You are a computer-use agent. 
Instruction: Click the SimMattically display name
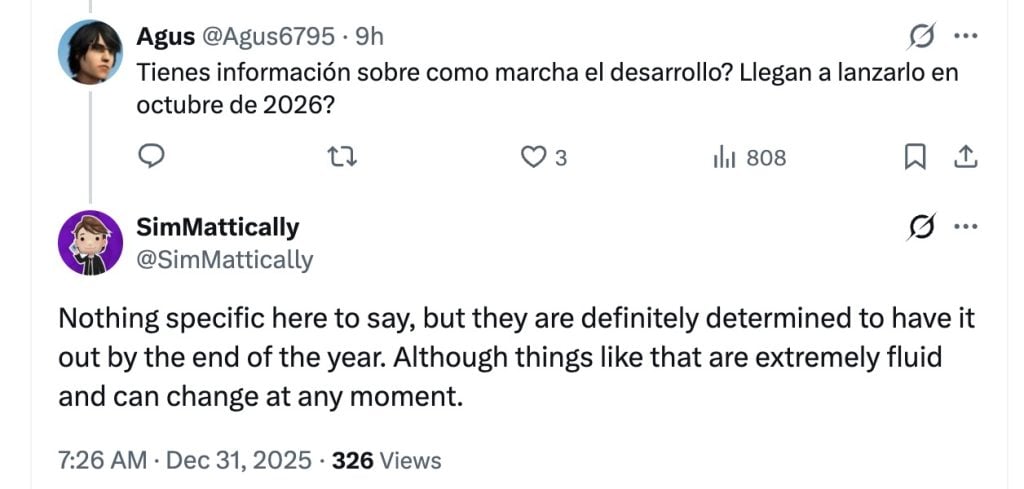tap(217, 227)
